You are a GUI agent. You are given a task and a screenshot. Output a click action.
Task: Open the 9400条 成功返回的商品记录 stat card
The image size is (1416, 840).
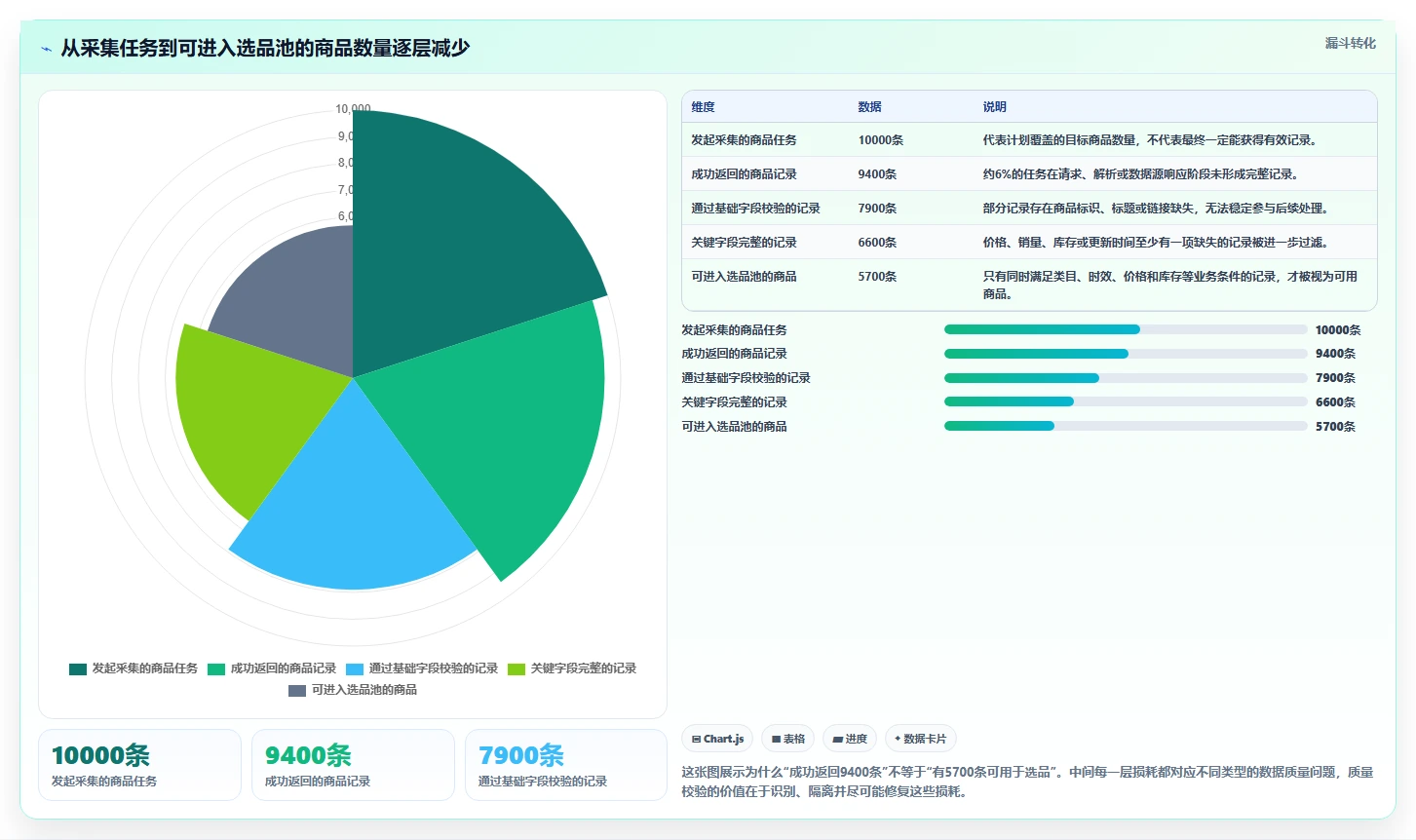[353, 765]
